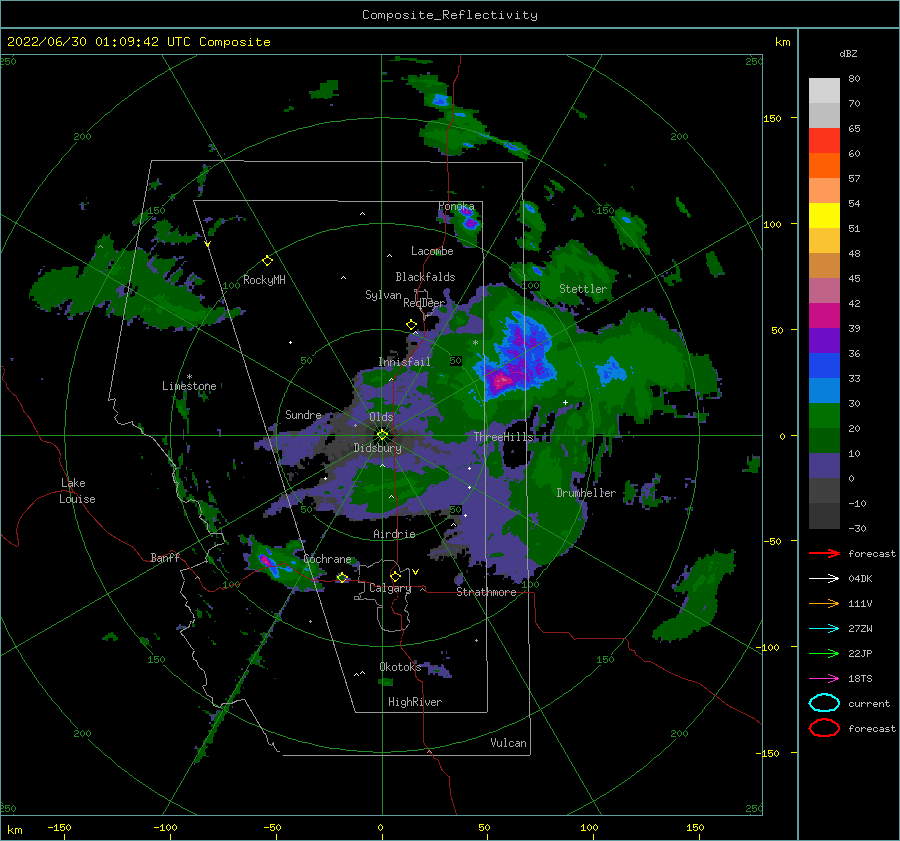Click the magenta 18TS arrow in legend
The height and width of the screenshot is (841, 900).
824,679
